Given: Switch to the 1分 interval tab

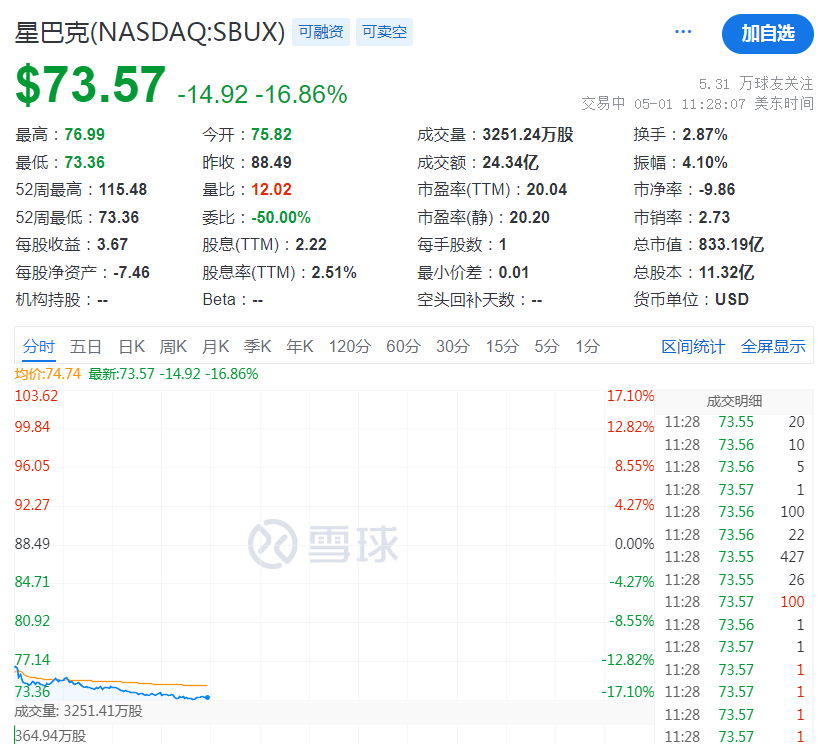Looking at the screenshot, I should point(585,346).
